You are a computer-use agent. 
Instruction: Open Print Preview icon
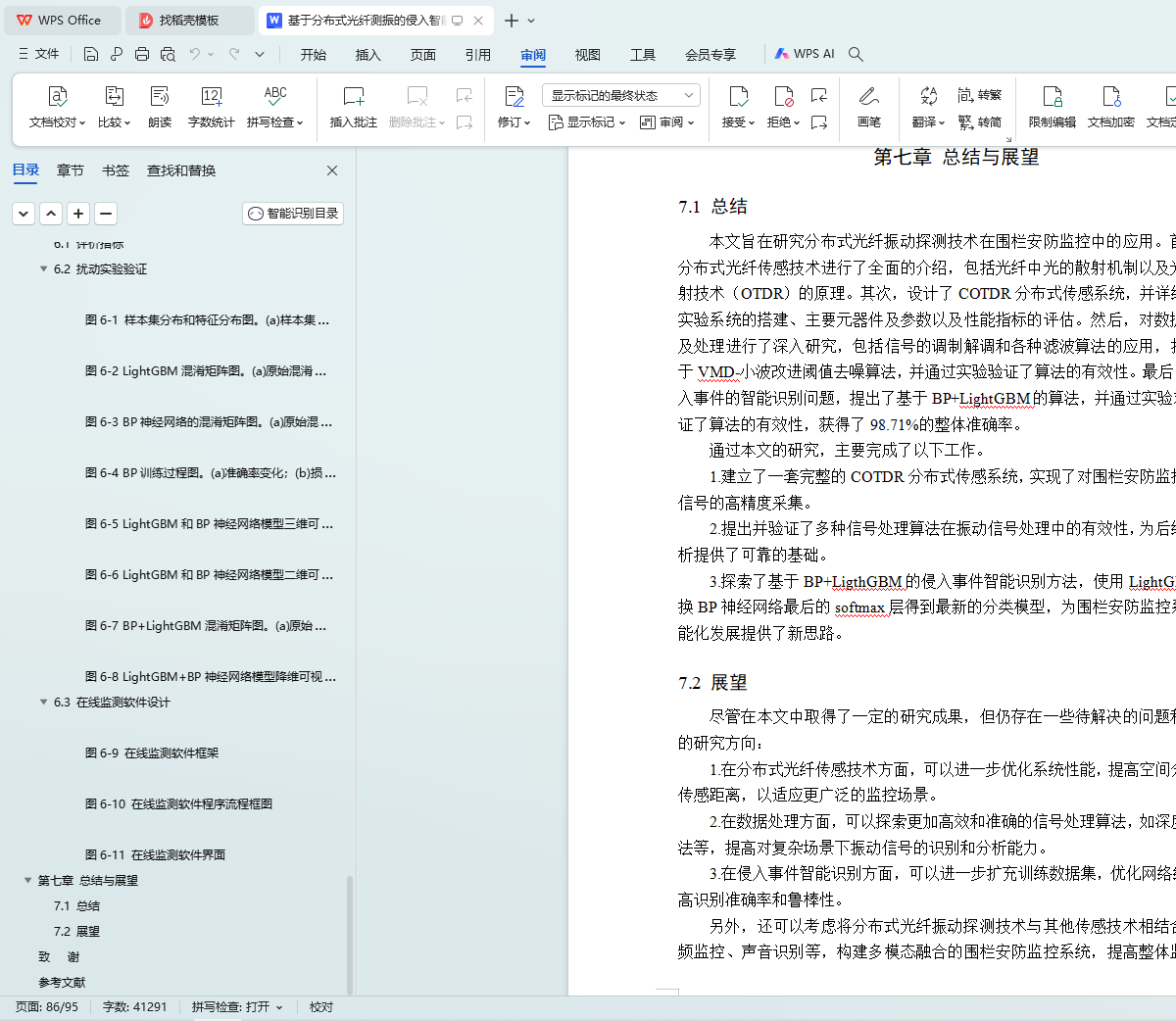[x=168, y=54]
